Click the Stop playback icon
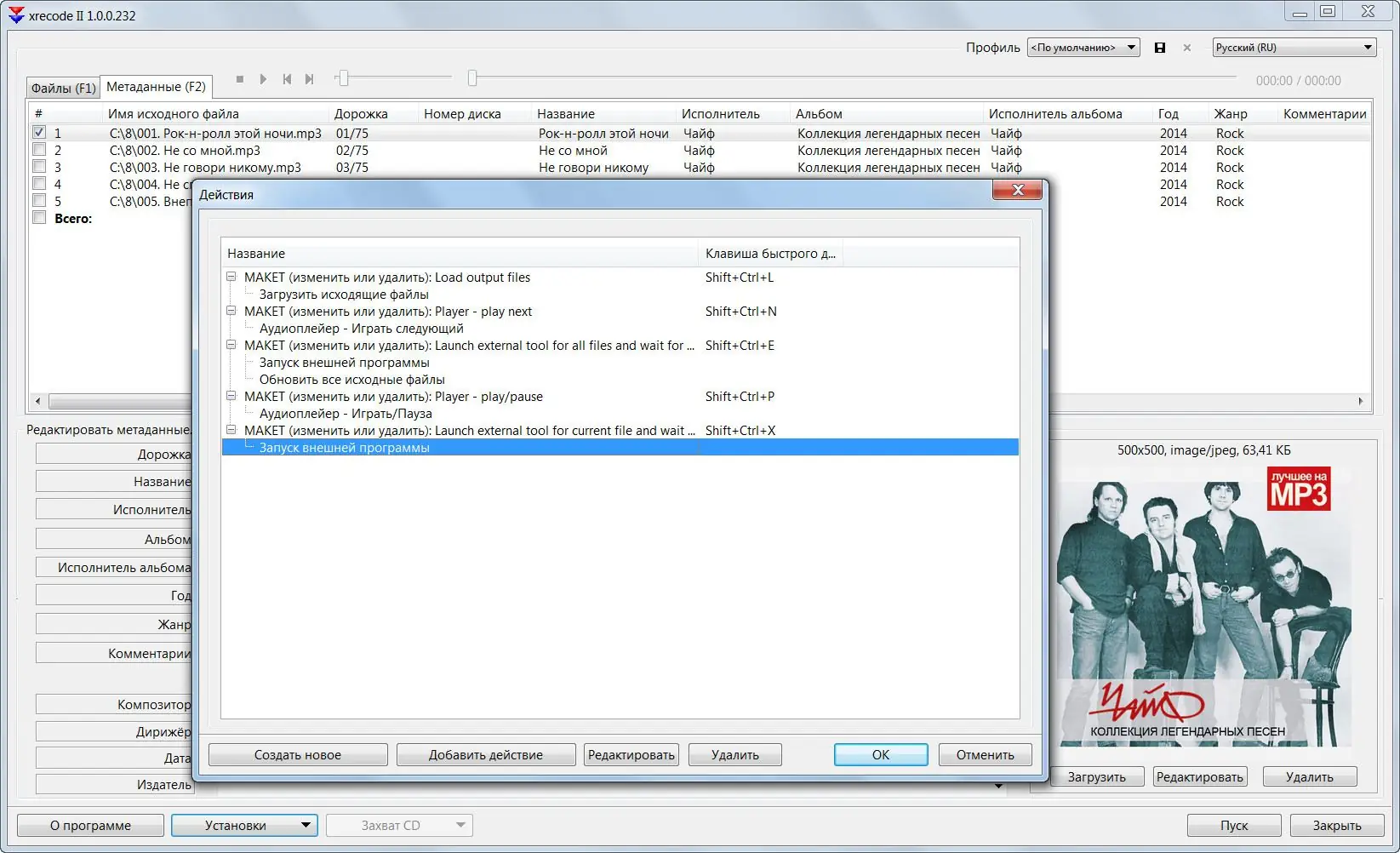The width and height of the screenshot is (1400, 853). click(240, 78)
